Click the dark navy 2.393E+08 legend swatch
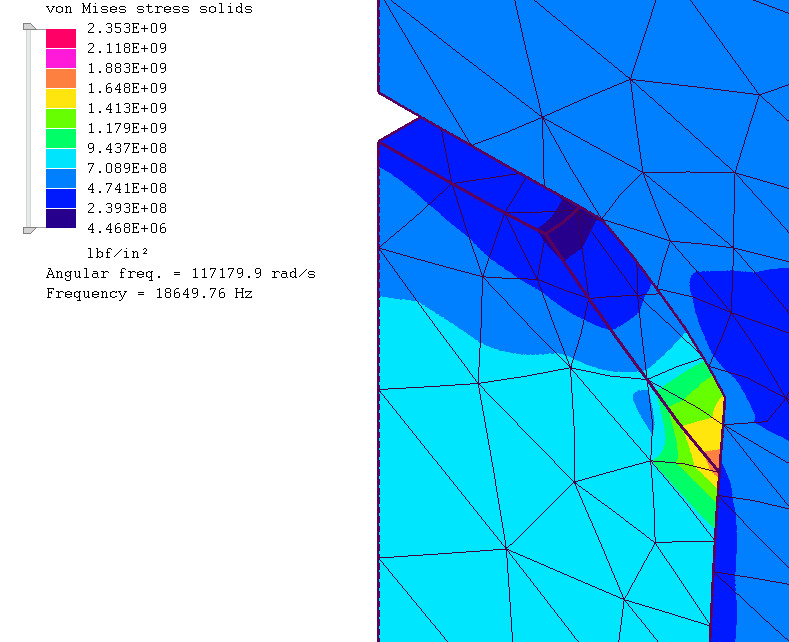 pos(61,218)
